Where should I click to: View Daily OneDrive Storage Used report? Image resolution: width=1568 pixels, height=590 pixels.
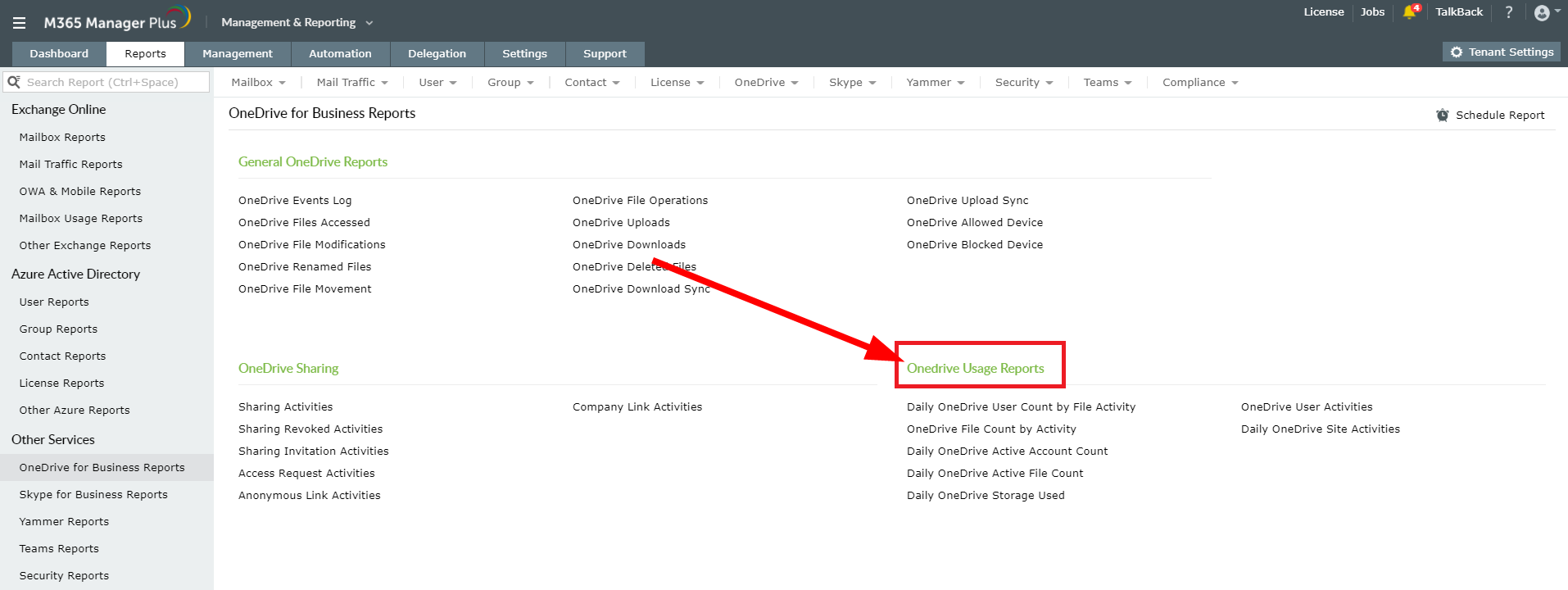[986, 496]
